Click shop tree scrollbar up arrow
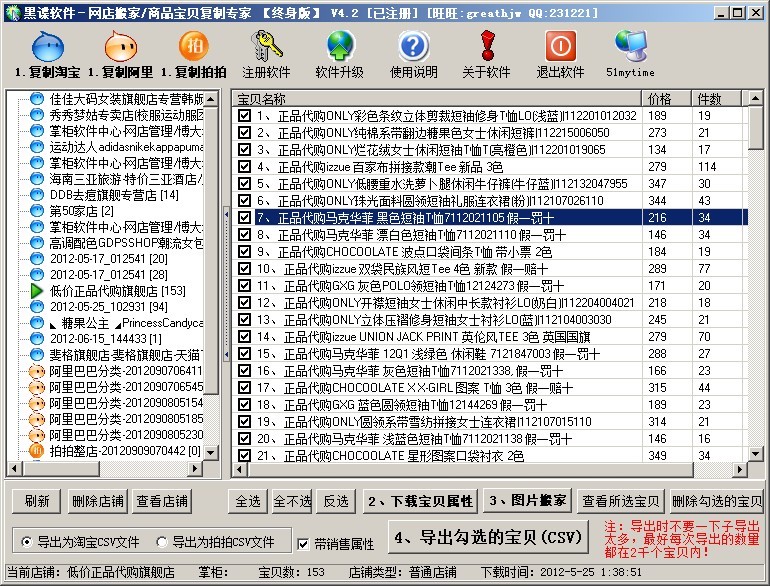This screenshot has width=770, height=586. click(x=211, y=99)
